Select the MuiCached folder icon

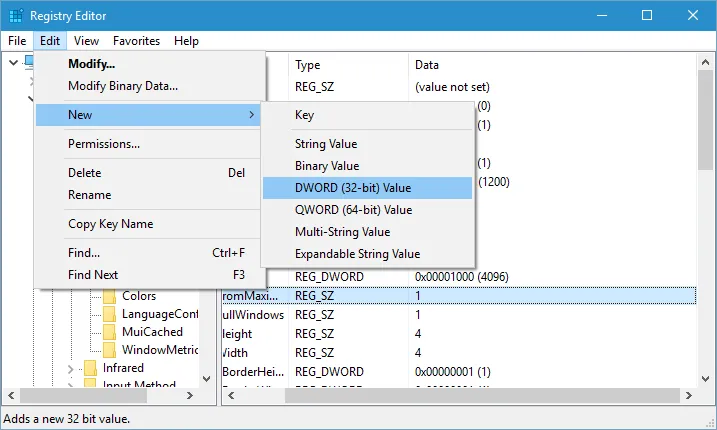coord(110,332)
